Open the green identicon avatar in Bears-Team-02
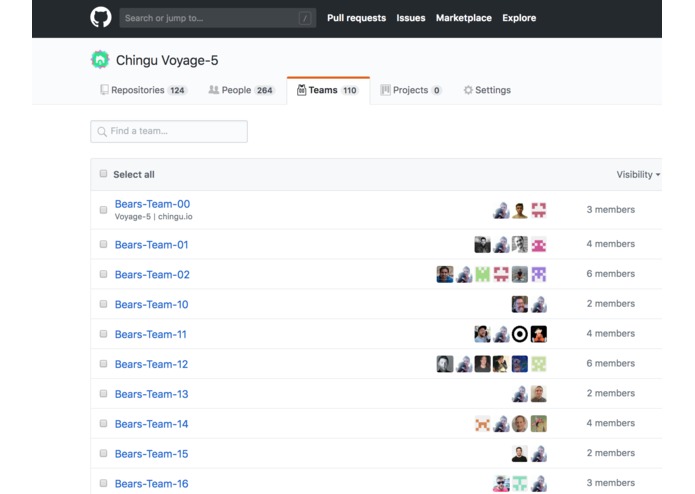The width and height of the screenshot is (695, 494). [x=482, y=274]
